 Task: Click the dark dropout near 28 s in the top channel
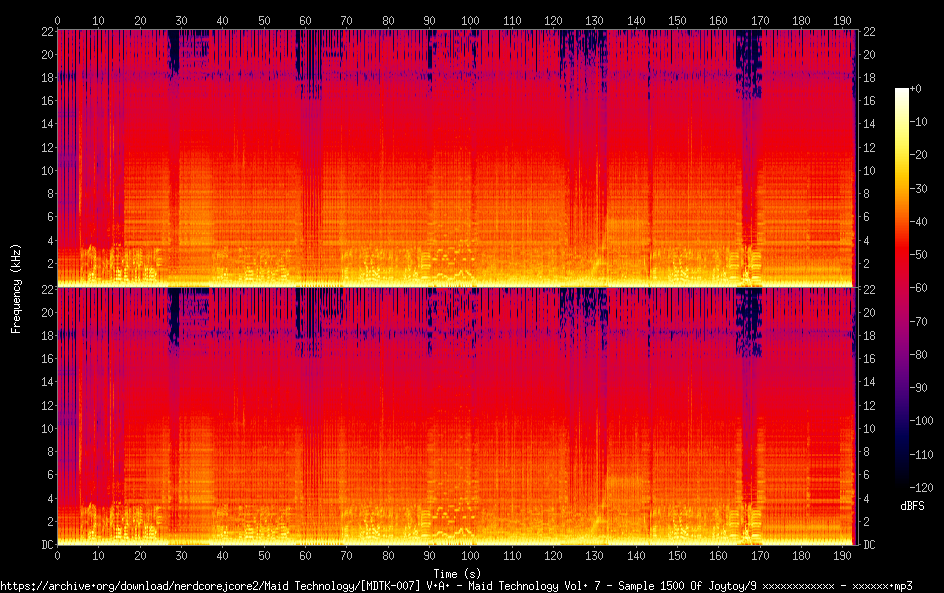coord(174,50)
